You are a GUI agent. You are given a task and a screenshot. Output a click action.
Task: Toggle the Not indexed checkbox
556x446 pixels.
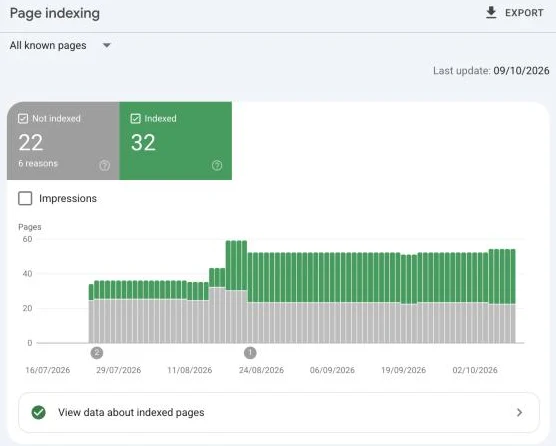tap(23, 118)
